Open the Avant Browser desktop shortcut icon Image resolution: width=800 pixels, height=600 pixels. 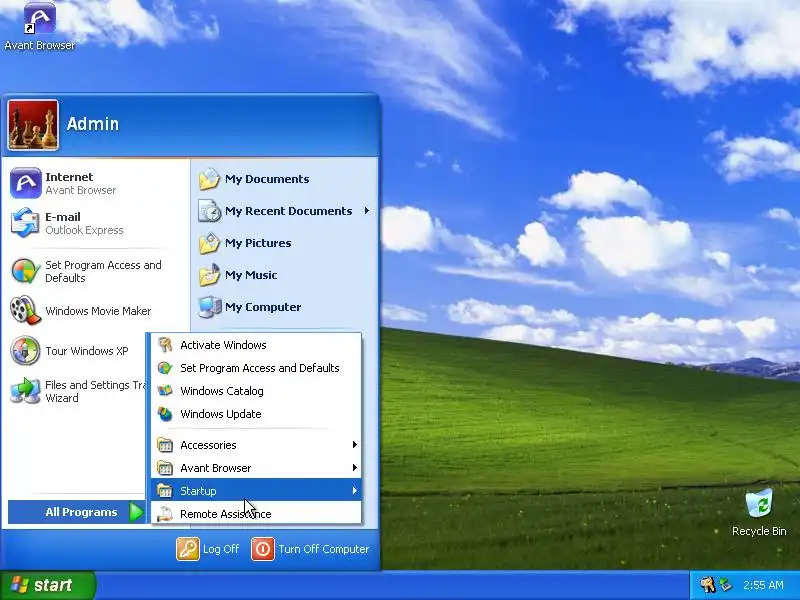pyautogui.click(x=39, y=18)
